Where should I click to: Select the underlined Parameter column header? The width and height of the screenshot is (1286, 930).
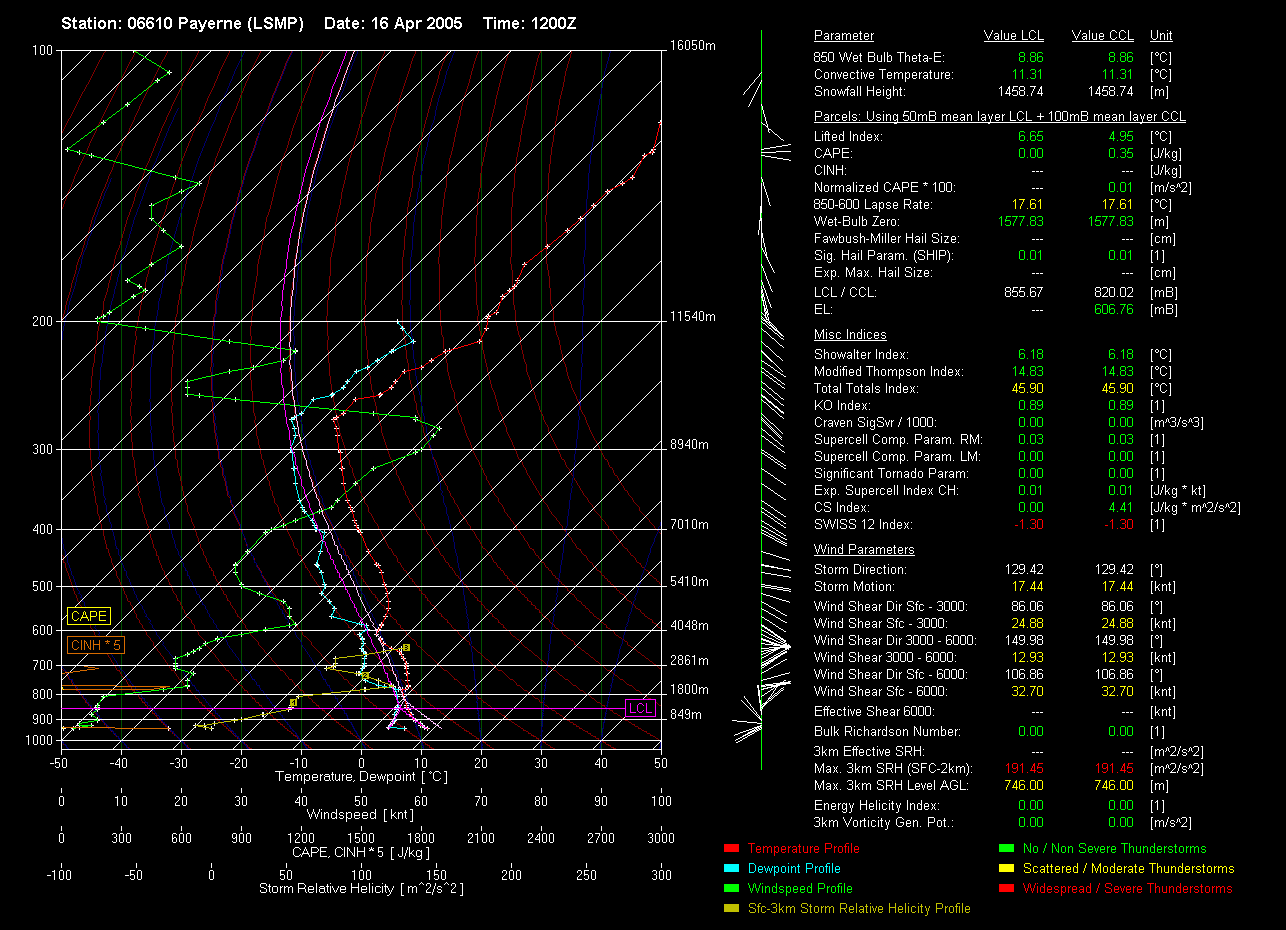click(x=843, y=36)
